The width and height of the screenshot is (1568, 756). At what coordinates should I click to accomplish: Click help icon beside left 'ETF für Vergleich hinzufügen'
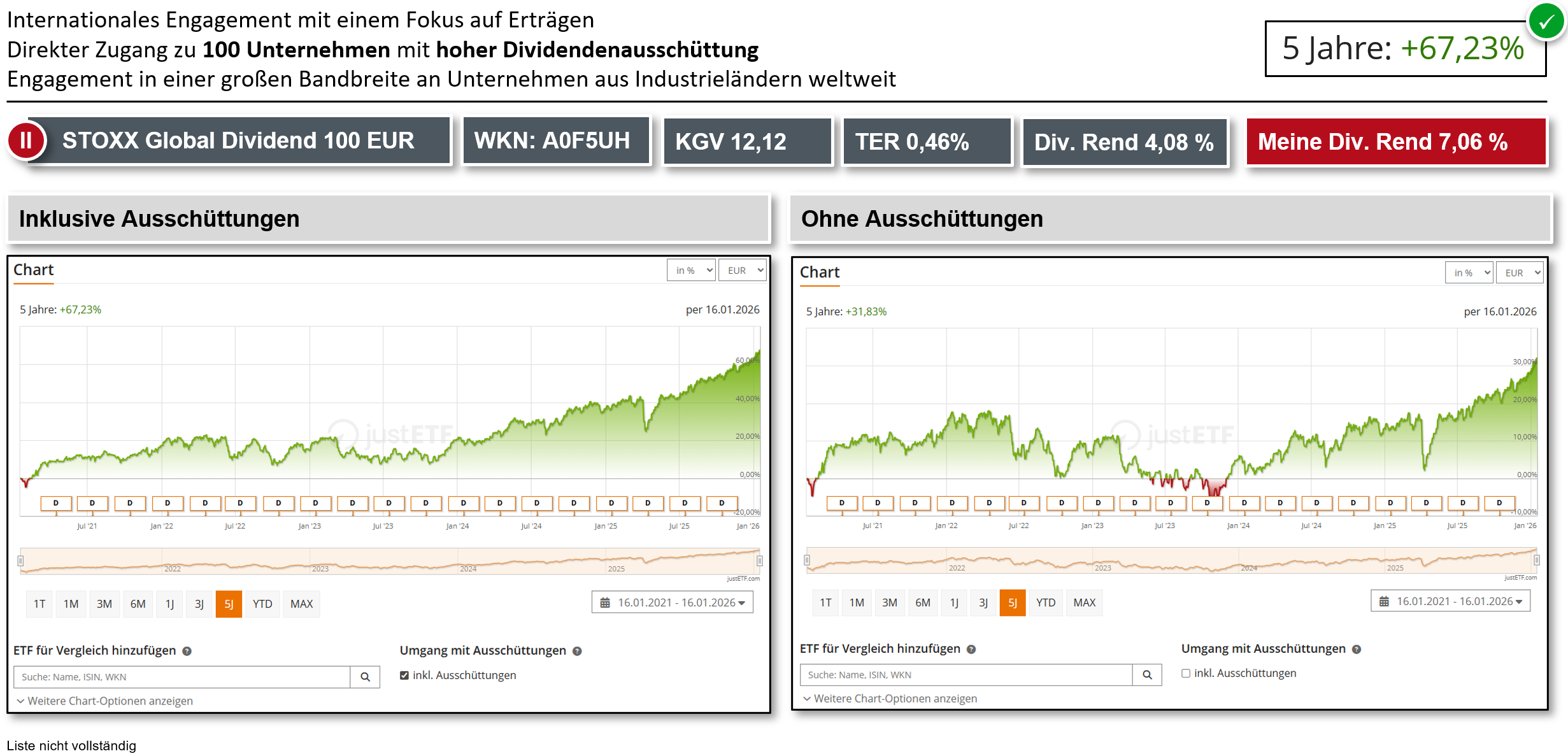[x=187, y=651]
